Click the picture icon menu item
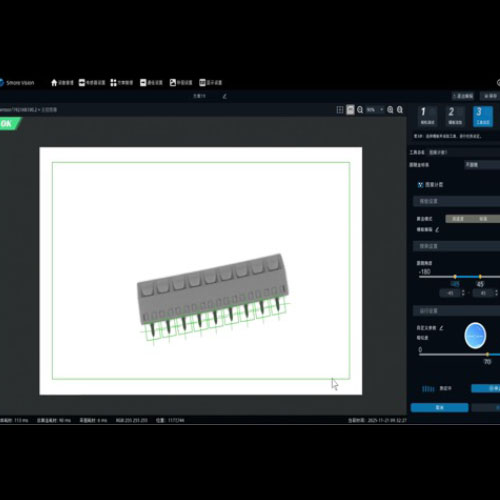Screen dimensions: 500x500 point(173,82)
